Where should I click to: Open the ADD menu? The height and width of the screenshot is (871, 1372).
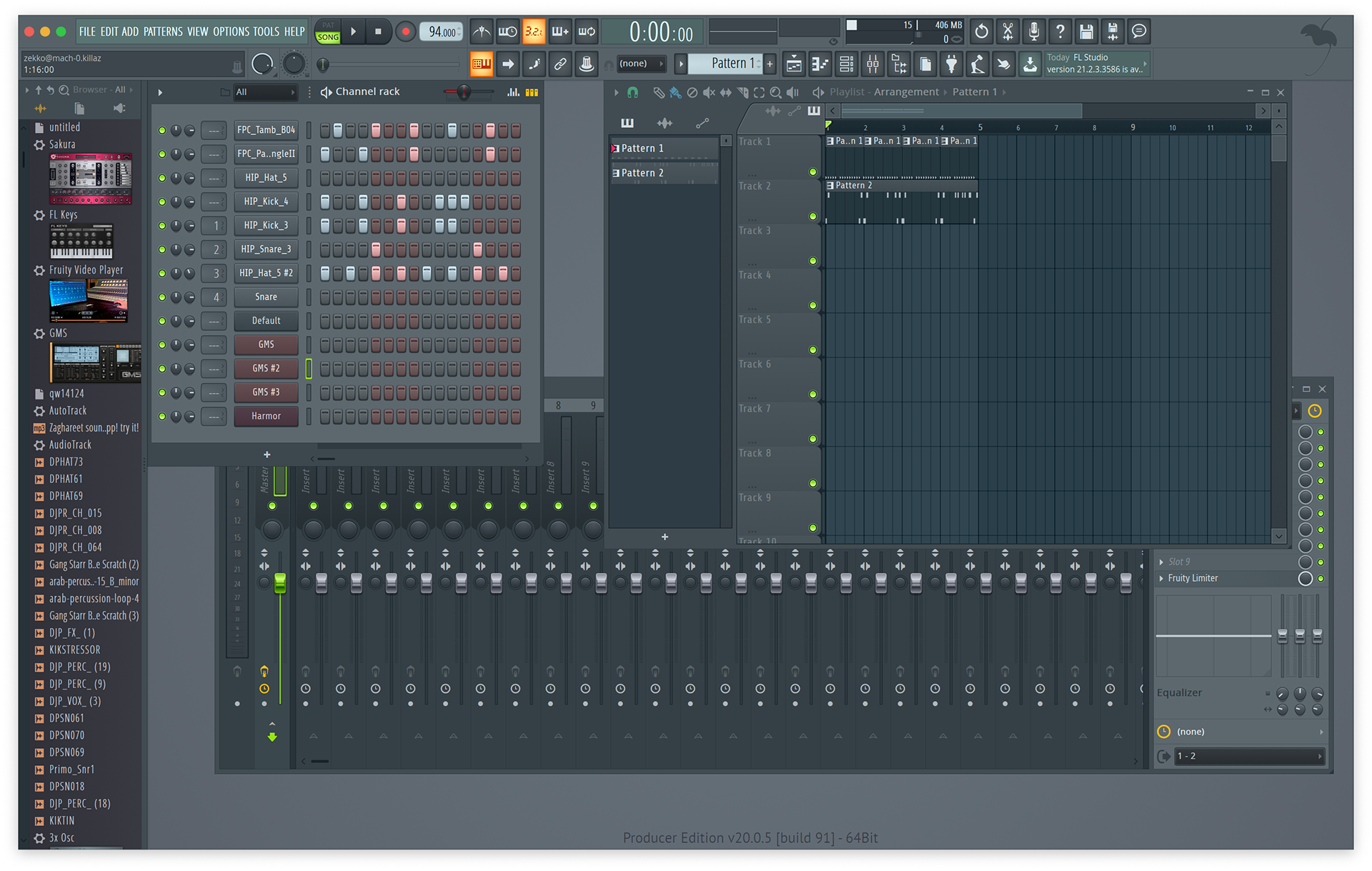point(130,31)
